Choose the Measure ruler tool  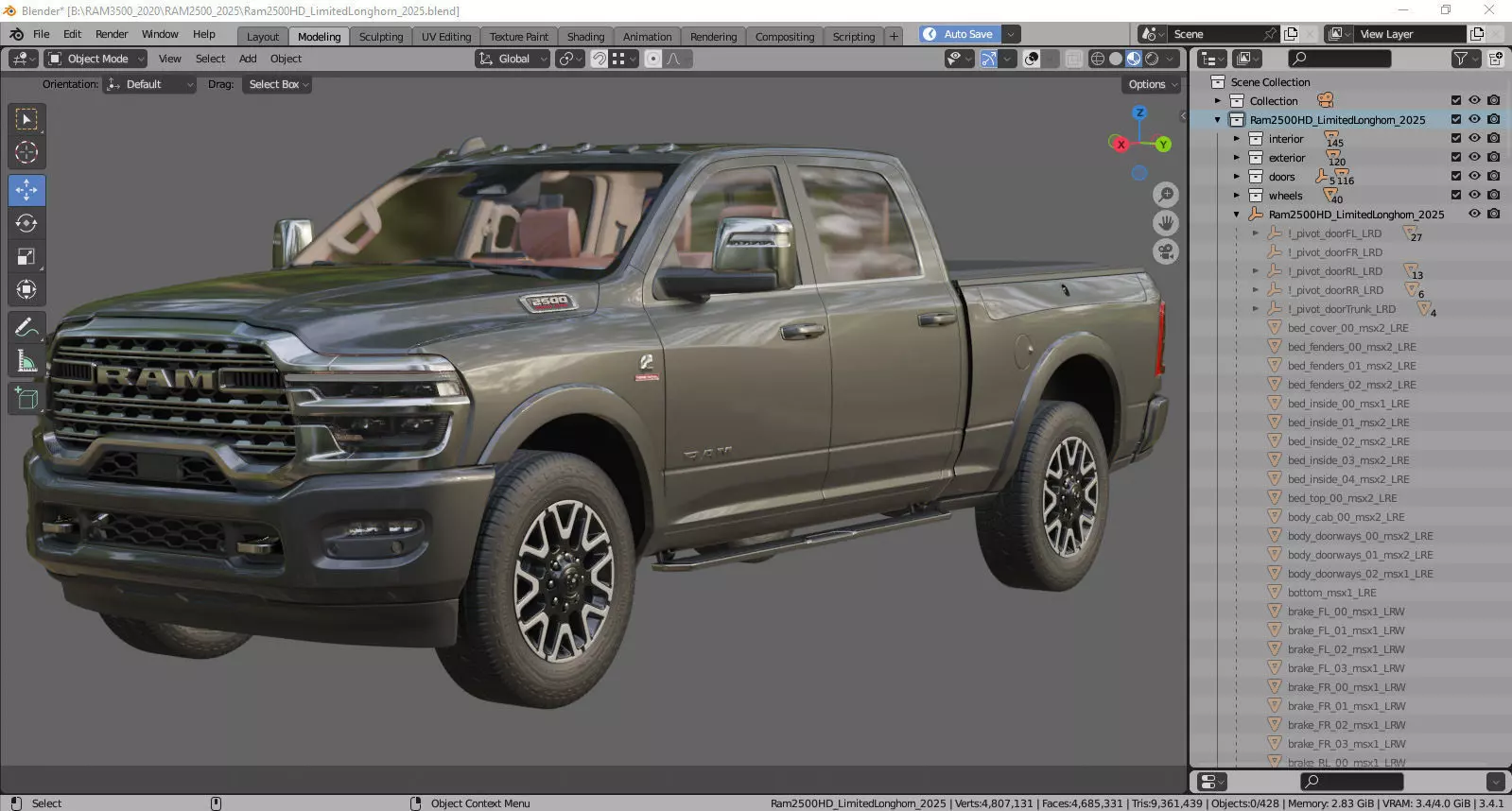click(26, 361)
